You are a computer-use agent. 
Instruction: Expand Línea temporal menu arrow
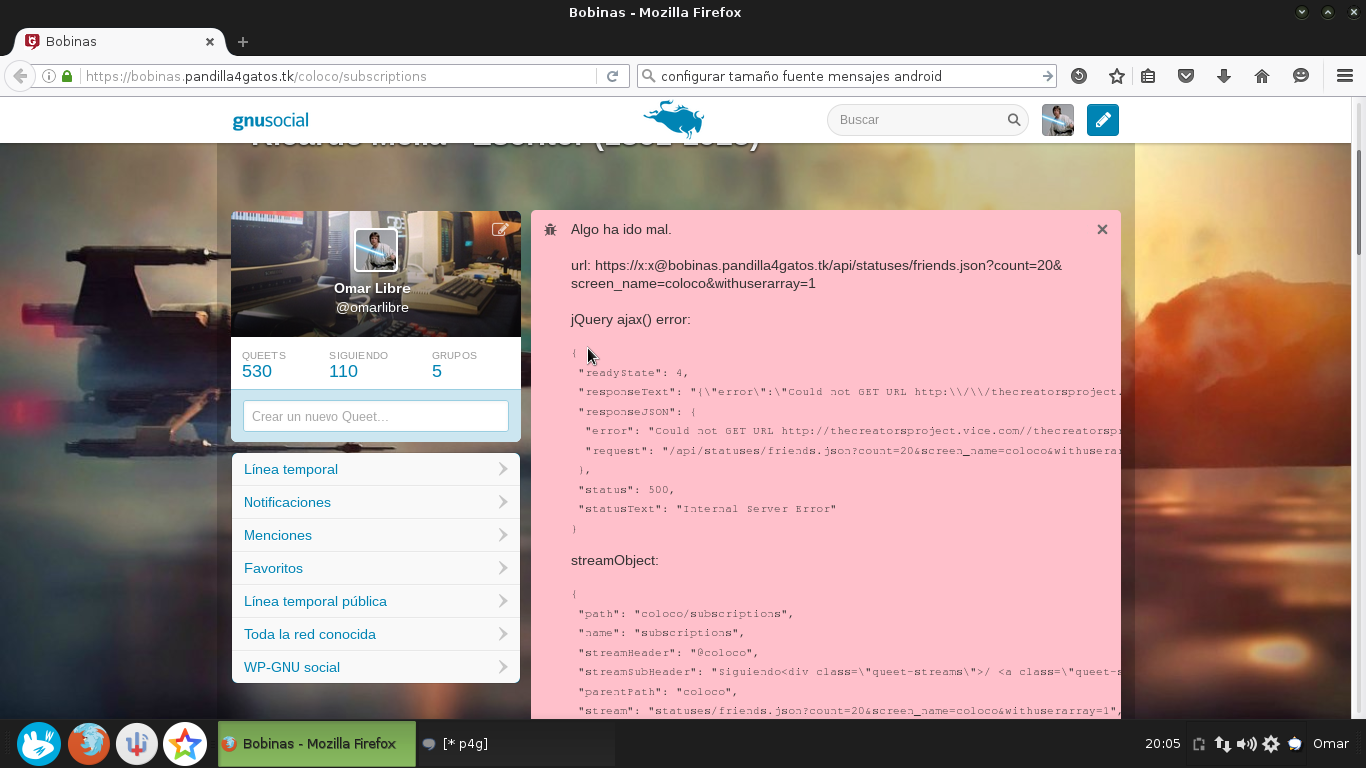click(x=502, y=469)
